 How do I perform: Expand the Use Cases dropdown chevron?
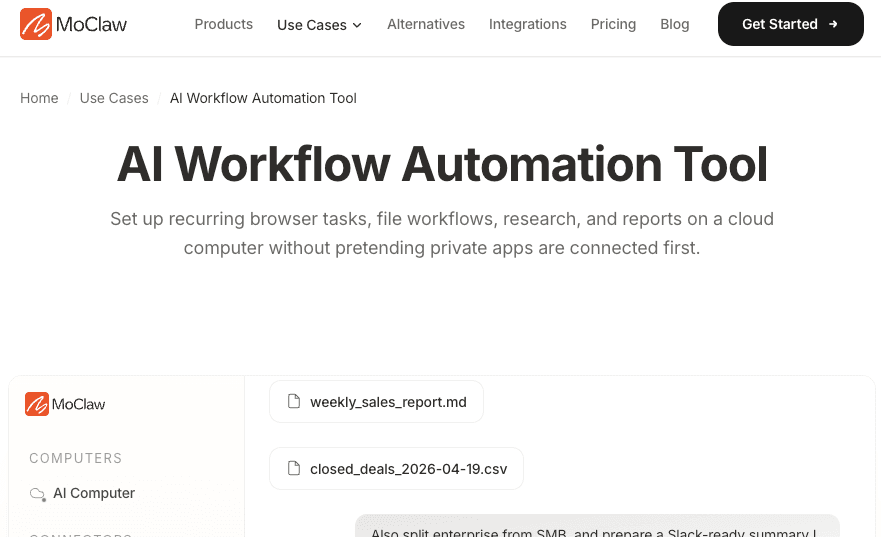357,25
